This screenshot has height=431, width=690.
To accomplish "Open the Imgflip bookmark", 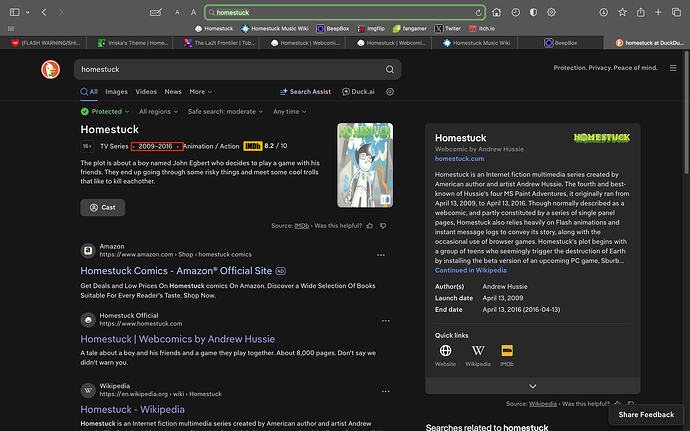I will click(371, 29).
